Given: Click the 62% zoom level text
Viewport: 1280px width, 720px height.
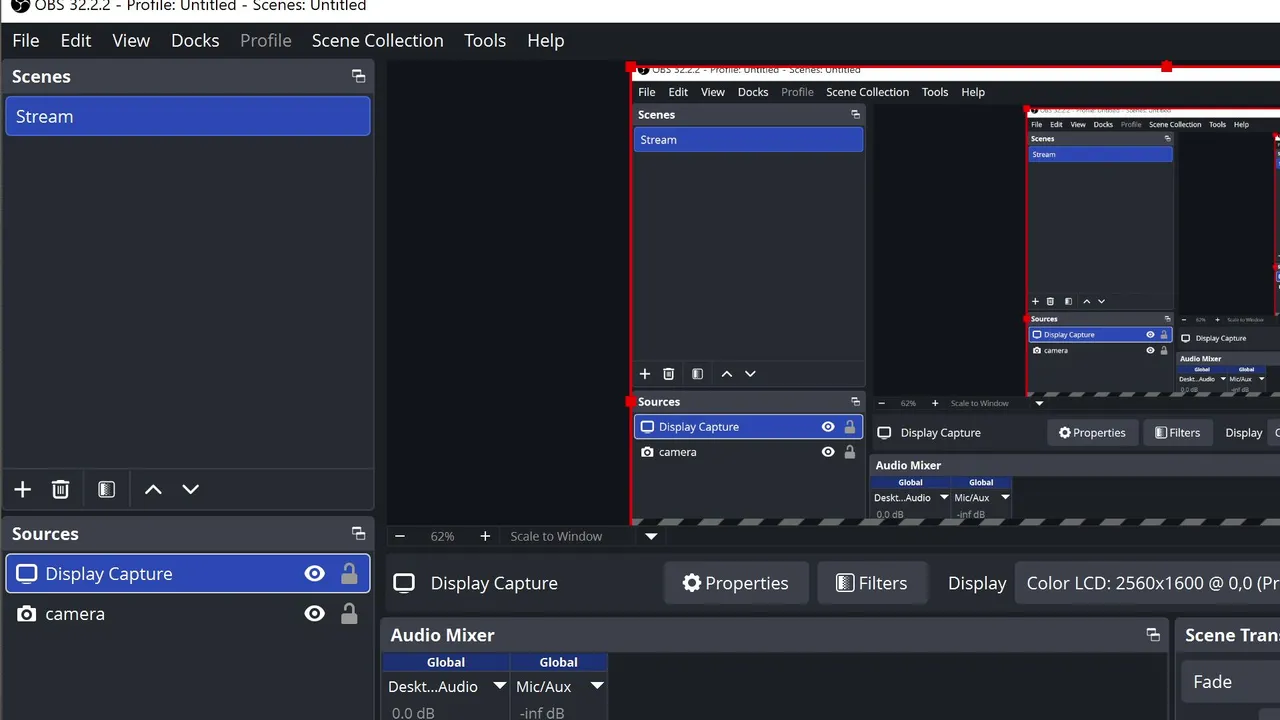Looking at the screenshot, I should pos(442,536).
